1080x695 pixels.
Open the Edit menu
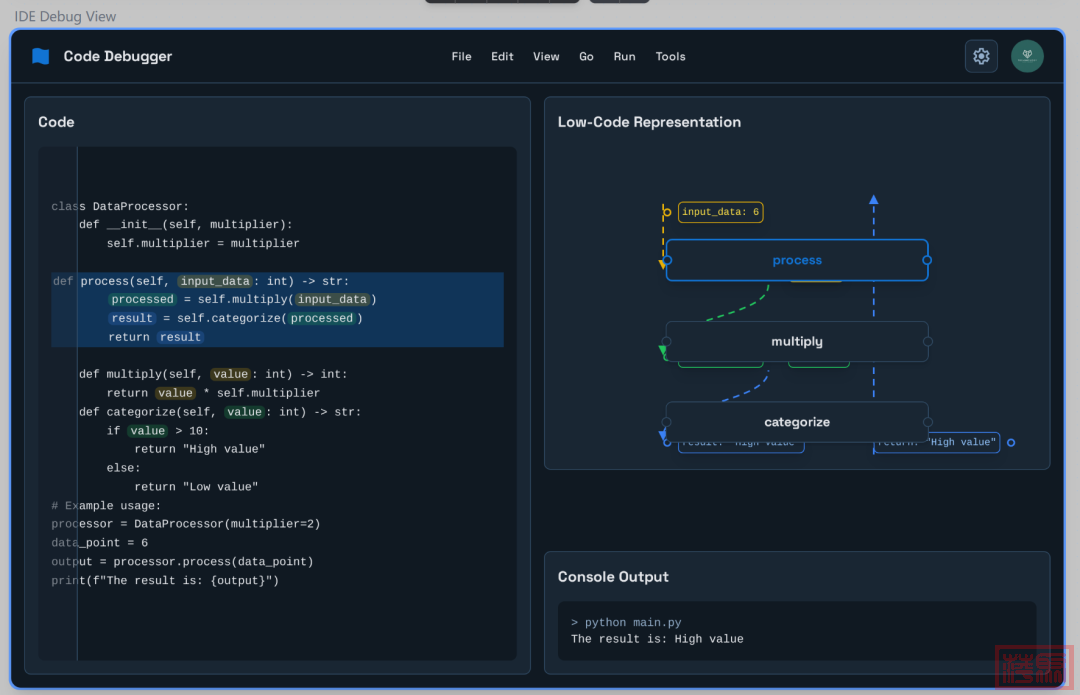click(x=502, y=57)
